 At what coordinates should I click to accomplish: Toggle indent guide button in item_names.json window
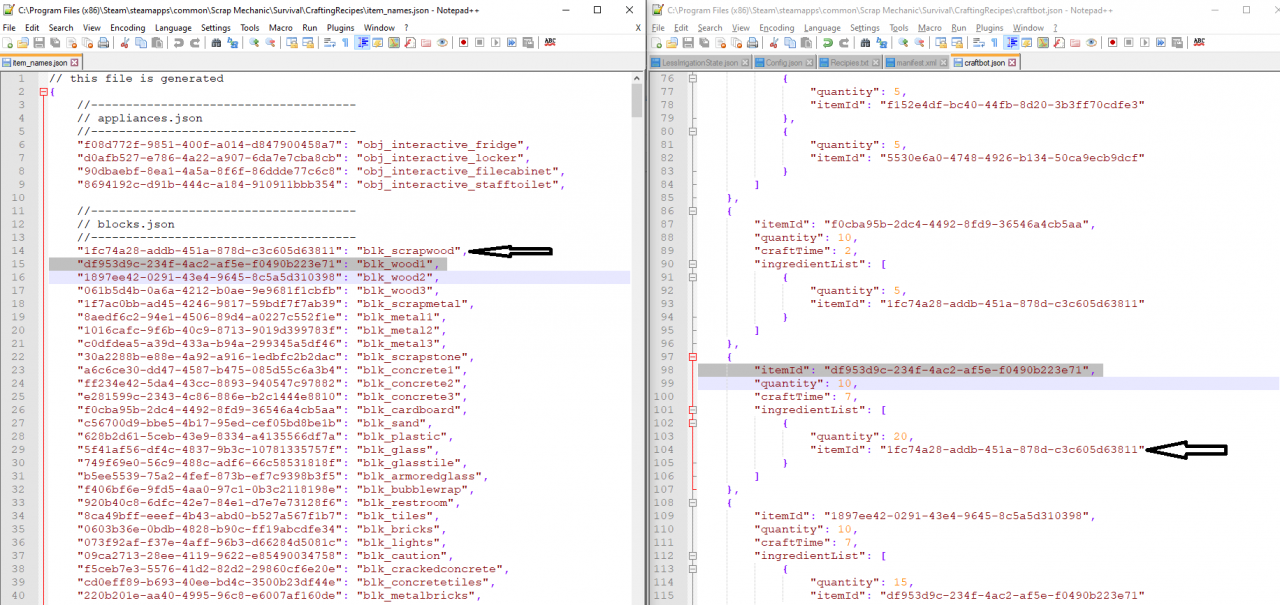pos(361,43)
